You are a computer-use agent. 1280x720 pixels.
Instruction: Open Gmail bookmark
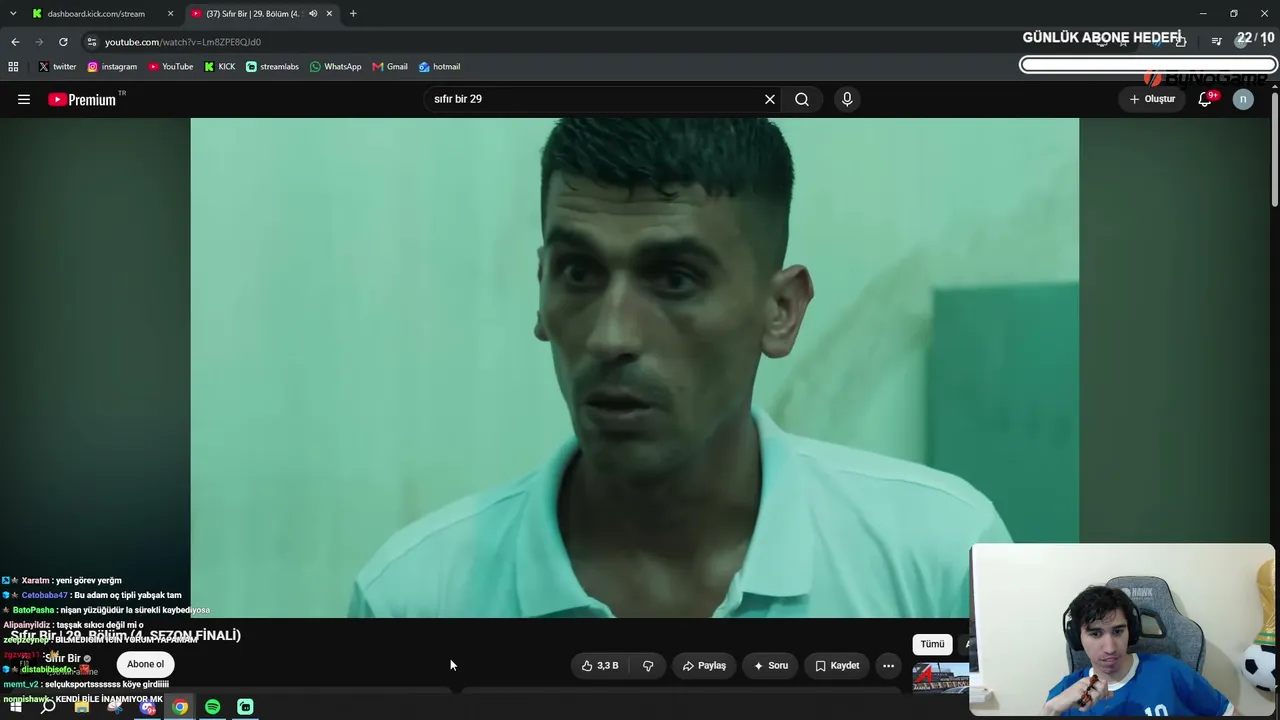click(x=390, y=67)
